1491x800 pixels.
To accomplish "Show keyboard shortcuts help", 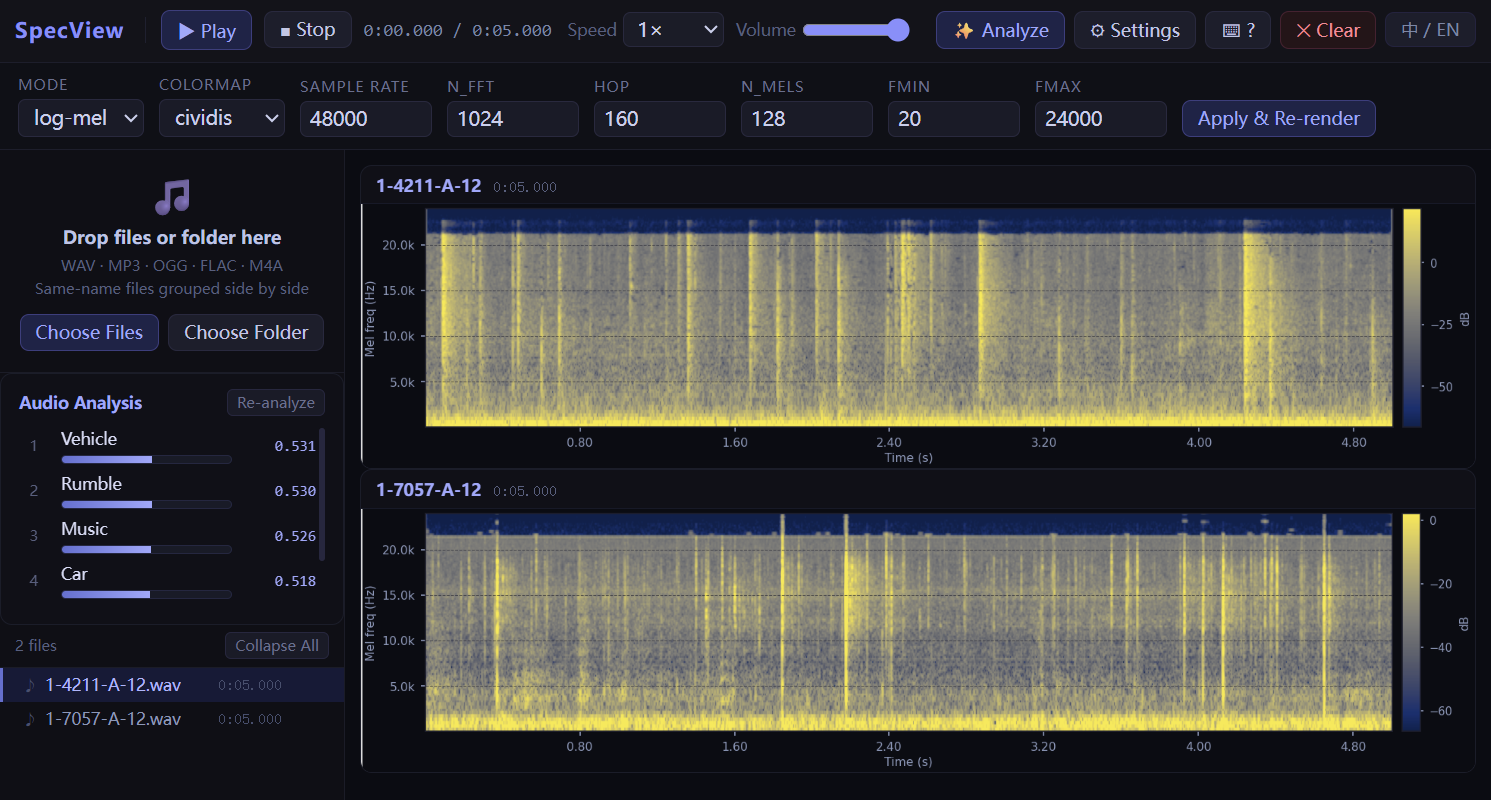I will pyautogui.click(x=1238, y=30).
